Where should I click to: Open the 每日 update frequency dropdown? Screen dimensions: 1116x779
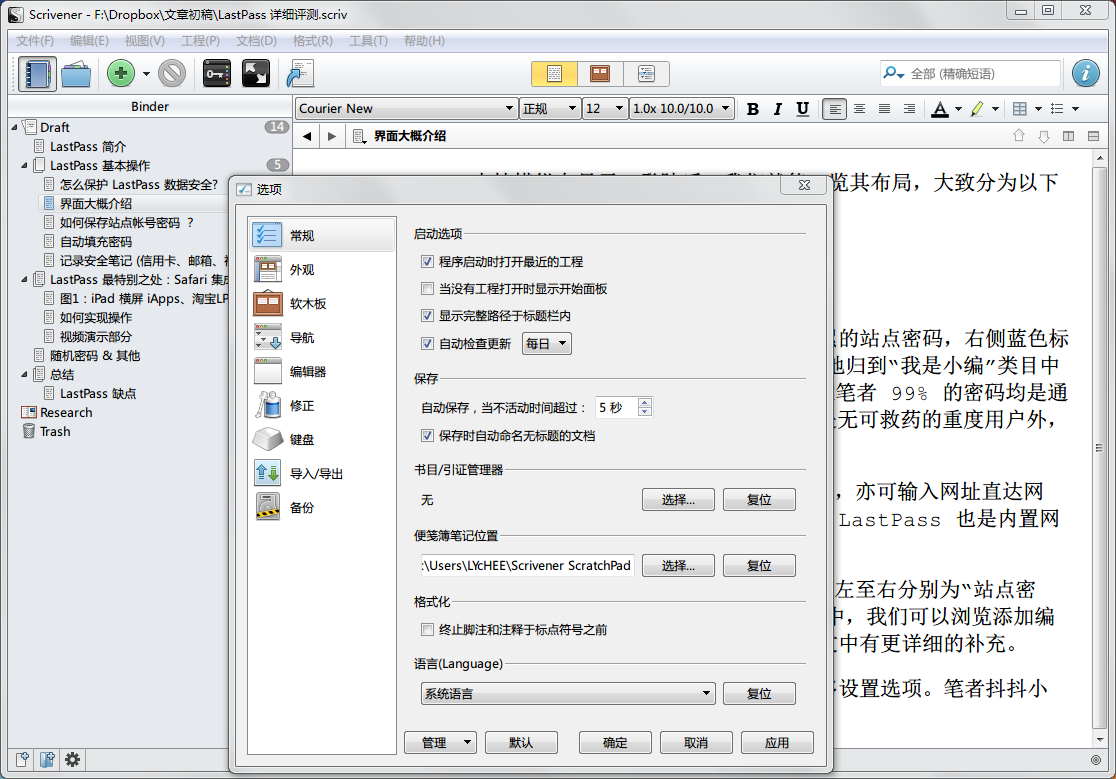point(547,344)
